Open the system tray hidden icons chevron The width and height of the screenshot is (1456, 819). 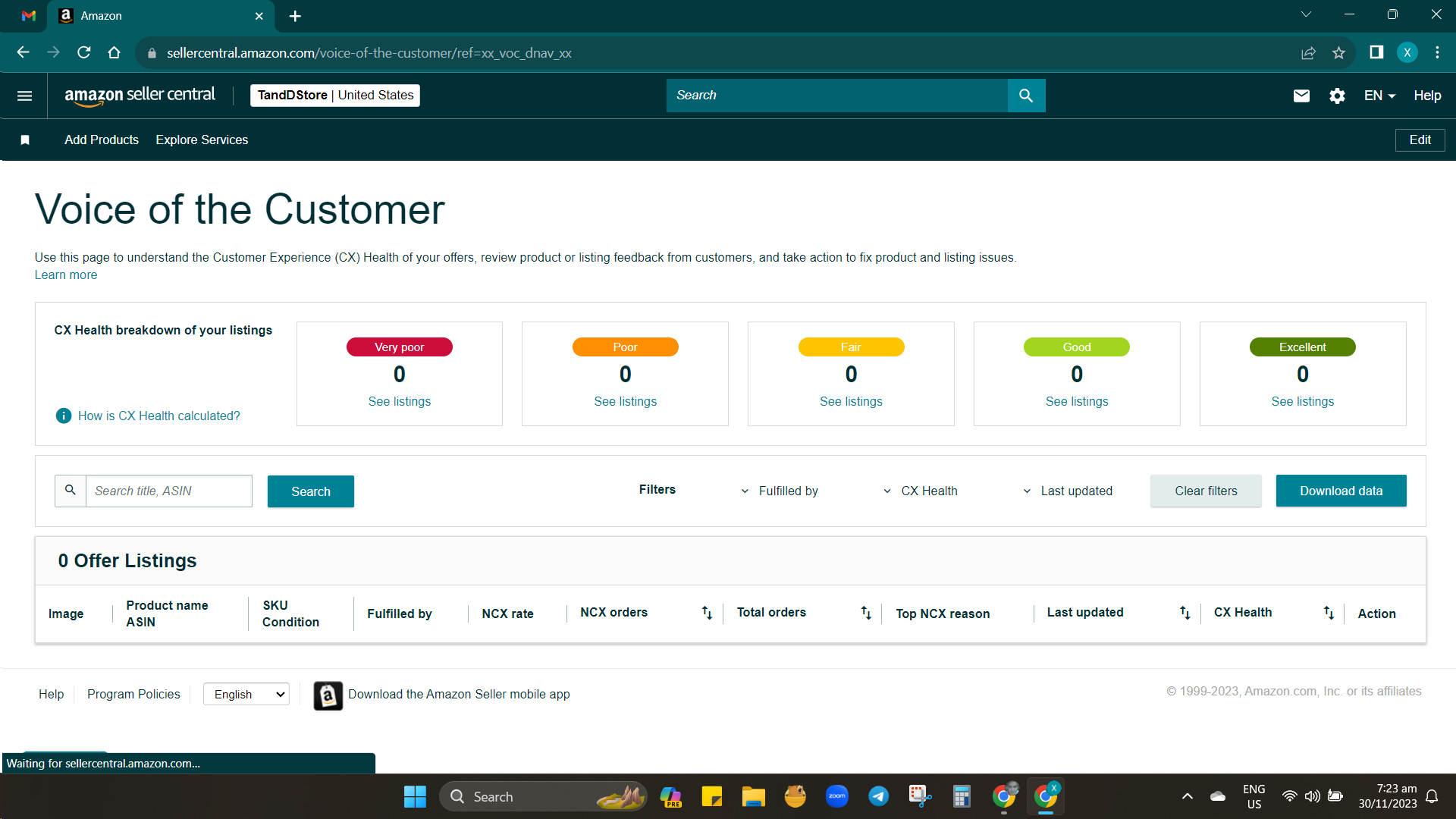(x=1188, y=796)
